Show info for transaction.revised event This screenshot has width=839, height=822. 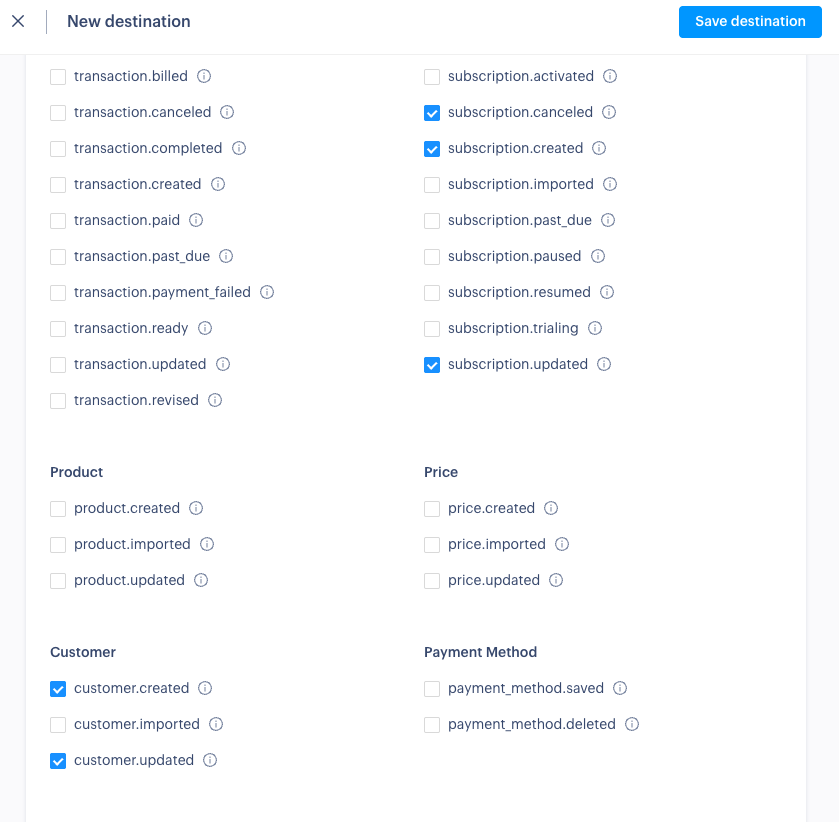(215, 400)
